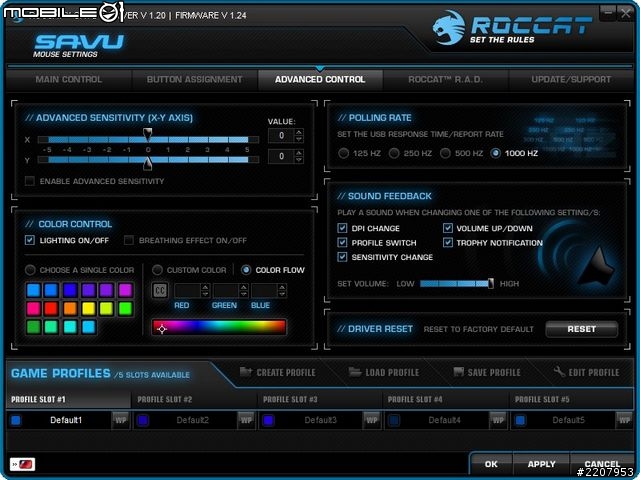Click the Y axis sensitivity slider handle

pyautogui.click(x=148, y=163)
